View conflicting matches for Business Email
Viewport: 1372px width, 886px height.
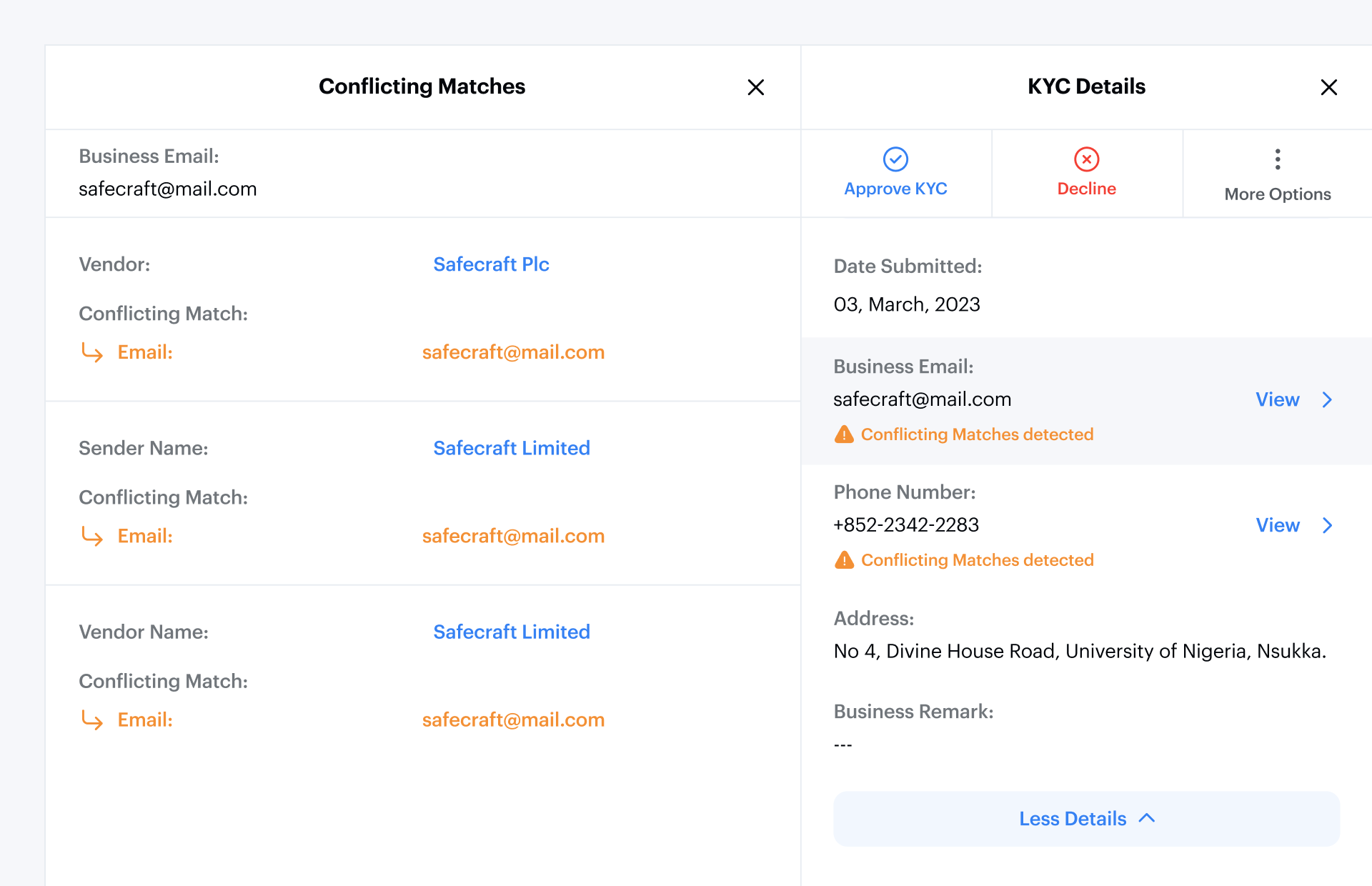pos(1278,399)
